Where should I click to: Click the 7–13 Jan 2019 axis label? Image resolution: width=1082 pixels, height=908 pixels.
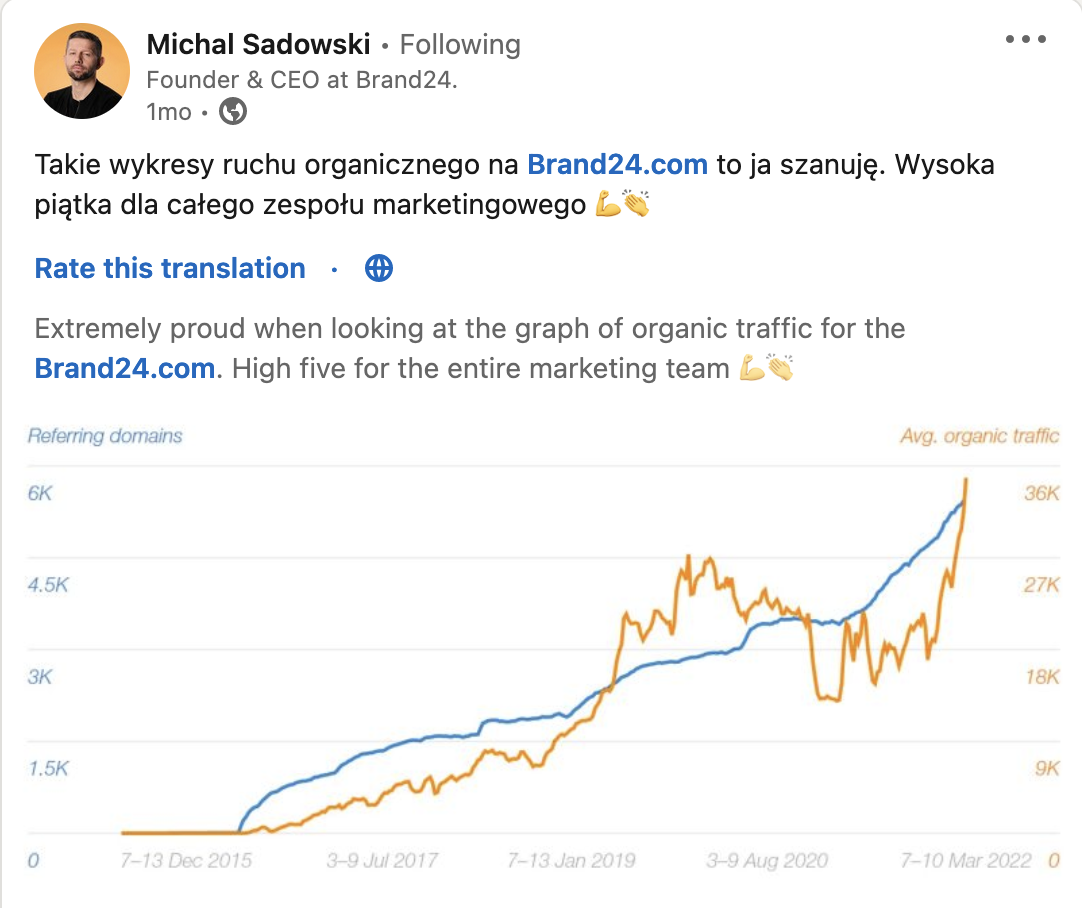571,860
